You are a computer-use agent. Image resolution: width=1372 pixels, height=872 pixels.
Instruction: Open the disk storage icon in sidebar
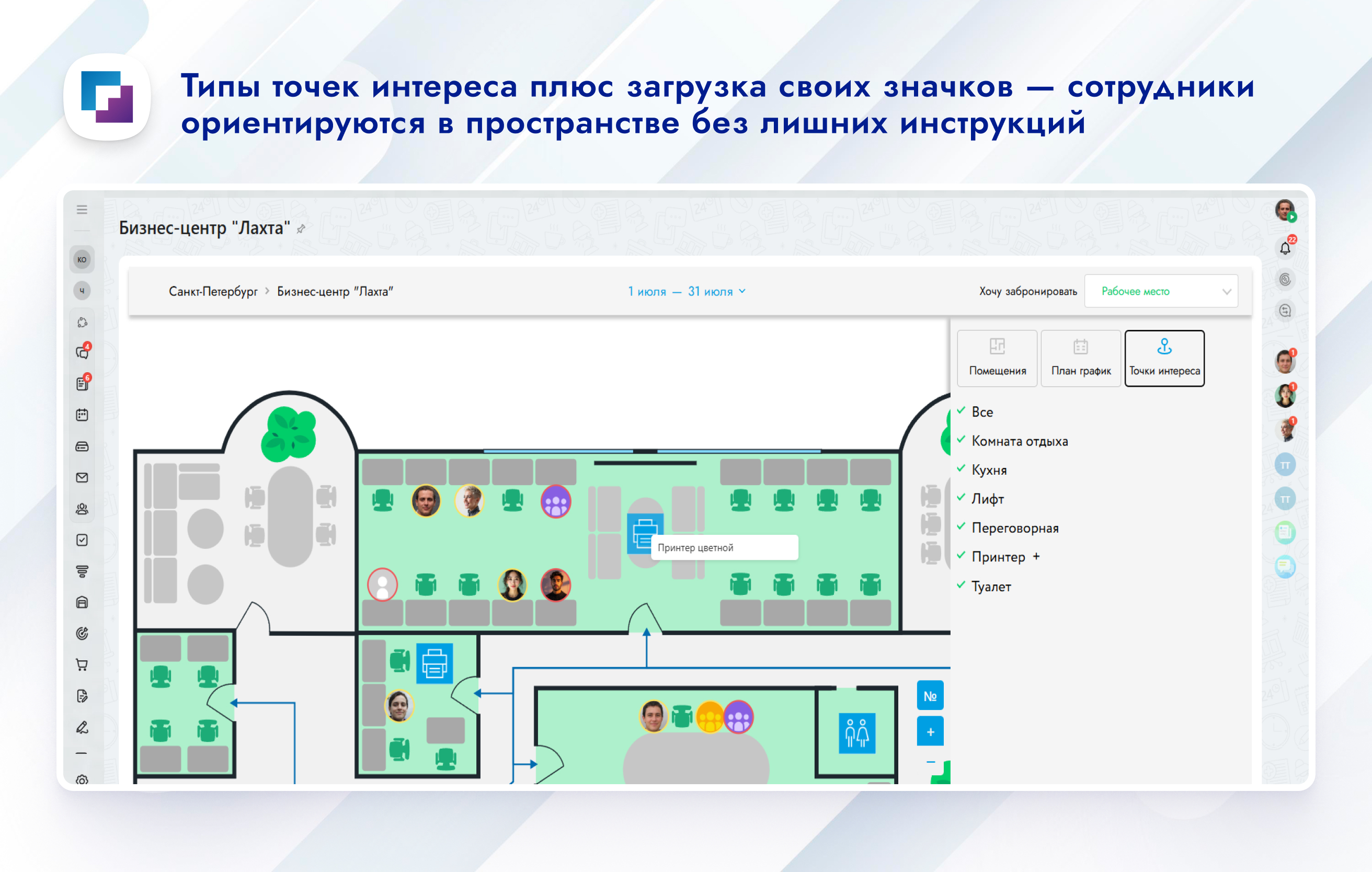coord(82,446)
